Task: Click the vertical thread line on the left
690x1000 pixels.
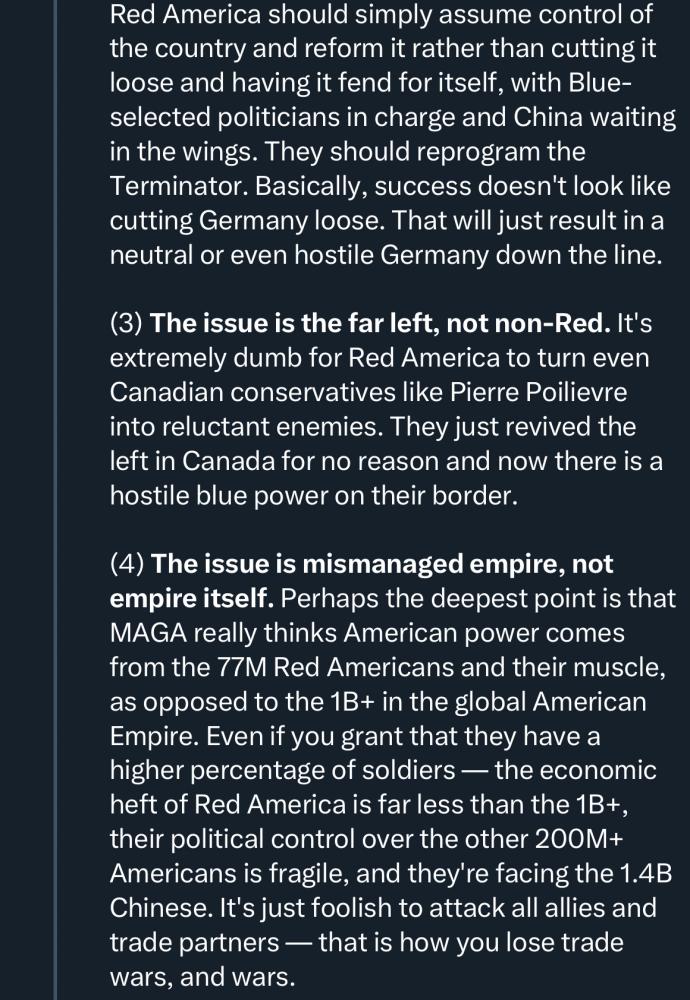Action: coord(55,500)
